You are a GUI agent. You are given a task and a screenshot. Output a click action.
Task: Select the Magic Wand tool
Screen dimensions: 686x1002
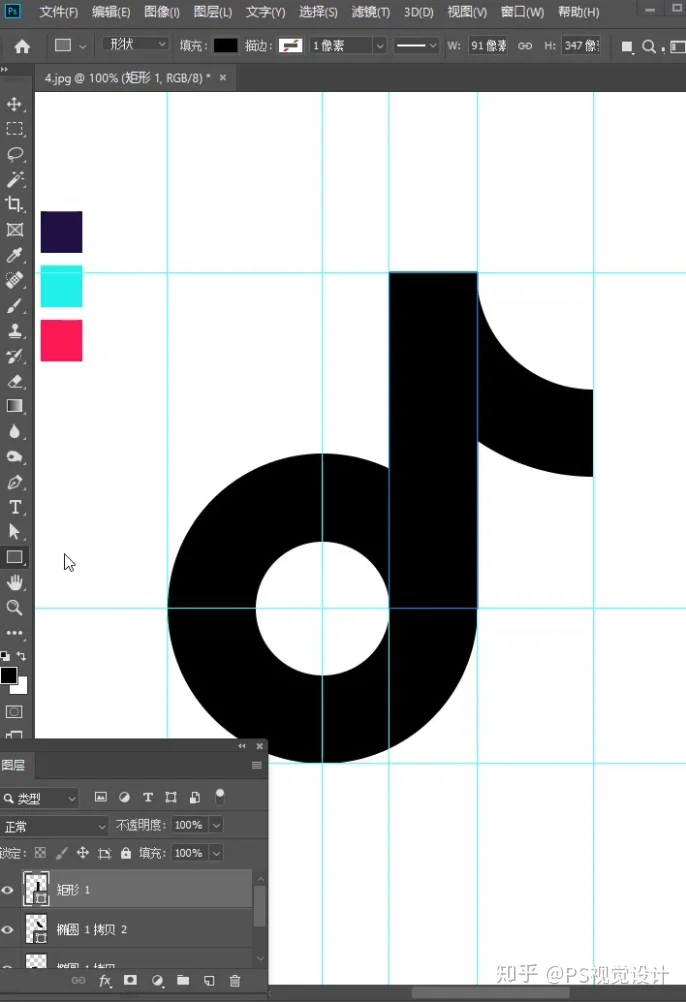coord(14,179)
